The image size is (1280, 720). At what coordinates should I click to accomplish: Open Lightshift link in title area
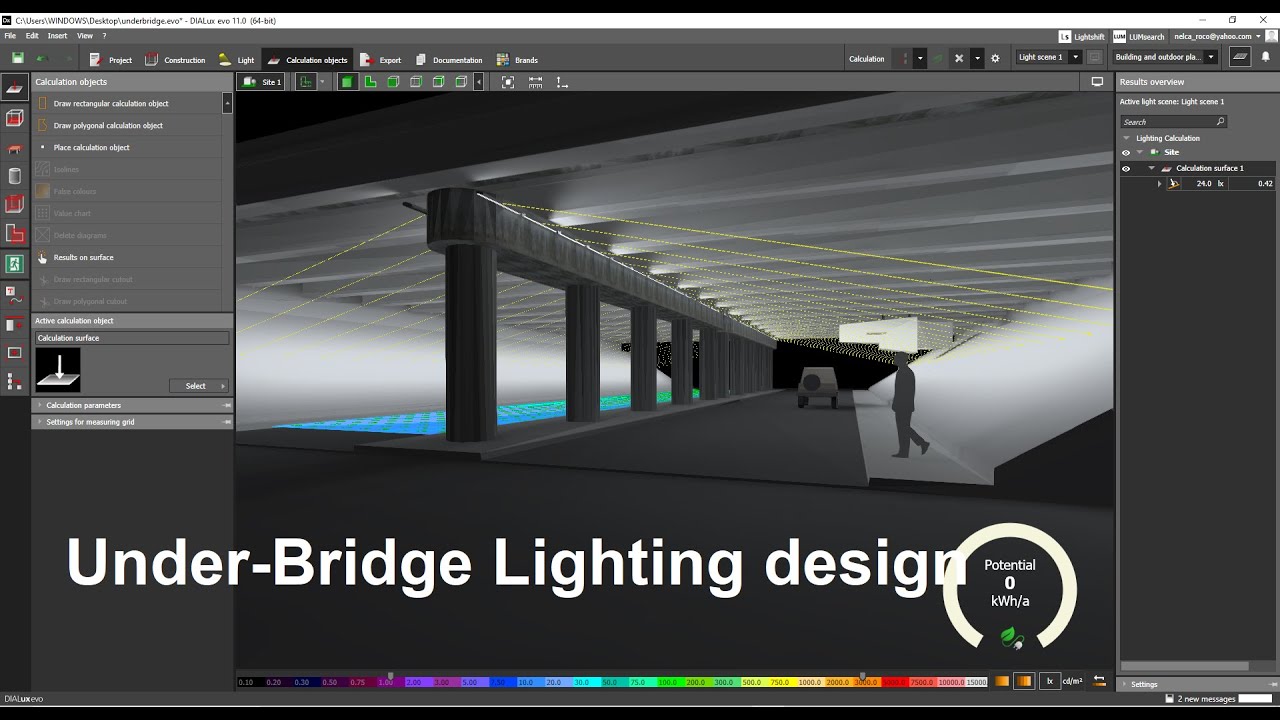point(1082,37)
